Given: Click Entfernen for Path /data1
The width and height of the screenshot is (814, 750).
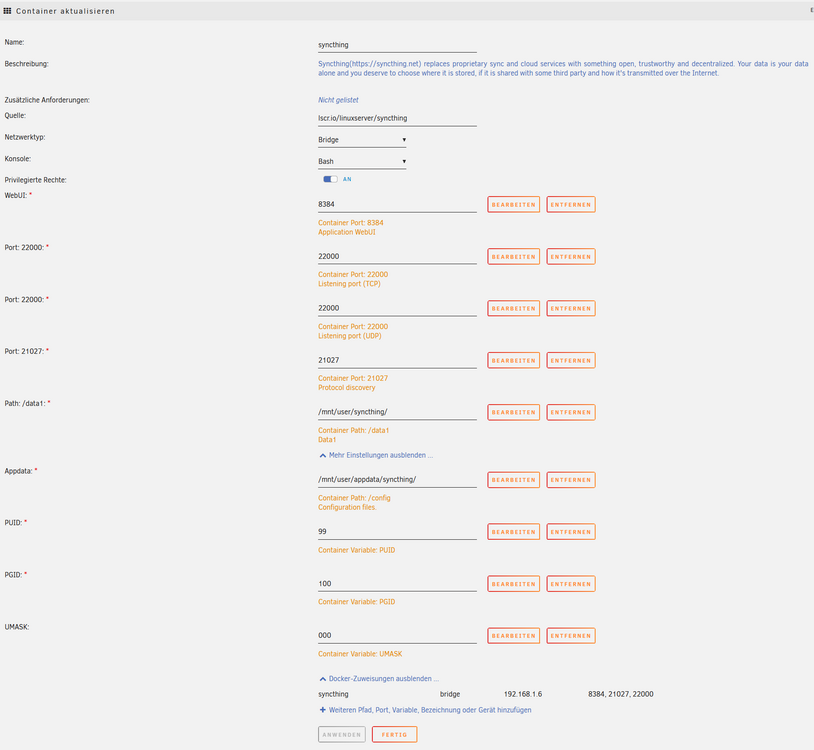Looking at the screenshot, I should pos(571,412).
